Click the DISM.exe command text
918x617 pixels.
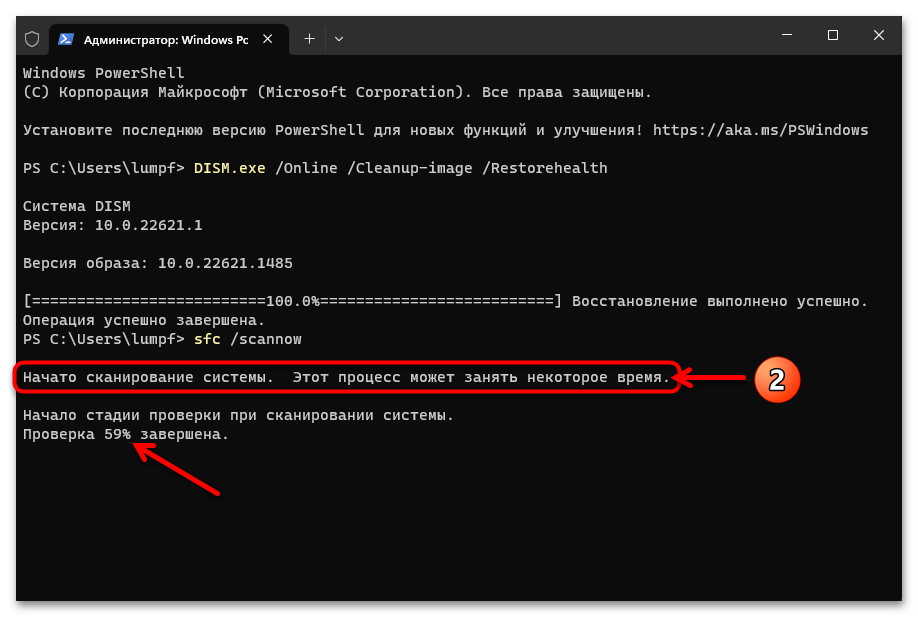(230, 168)
